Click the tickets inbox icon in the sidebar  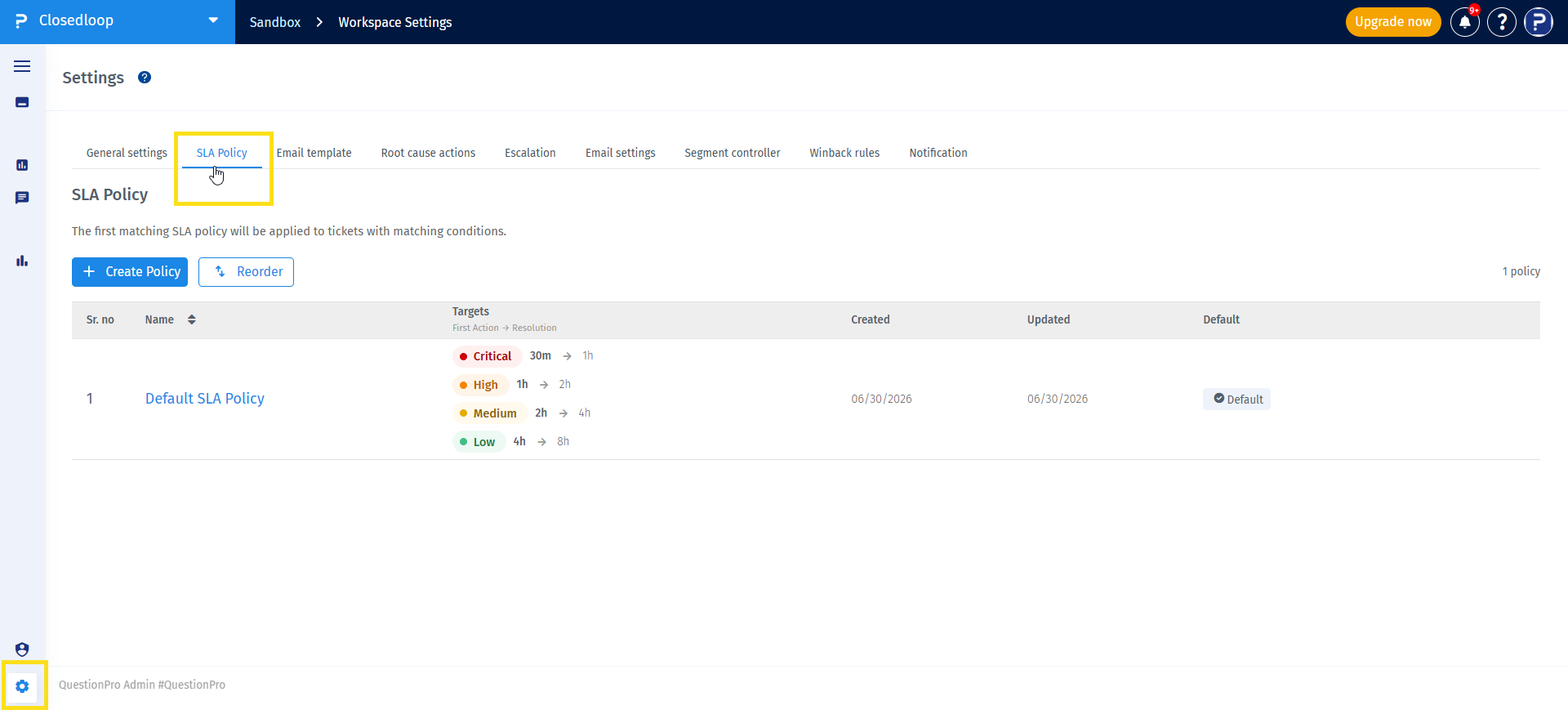click(x=22, y=102)
